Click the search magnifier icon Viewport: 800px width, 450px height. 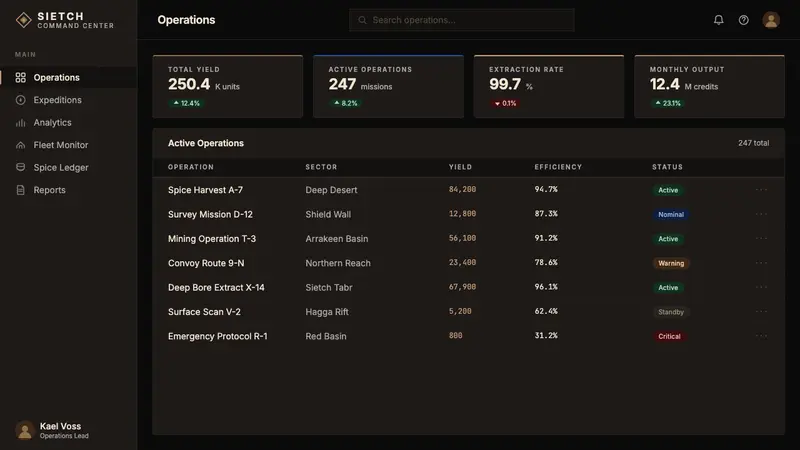coord(362,20)
